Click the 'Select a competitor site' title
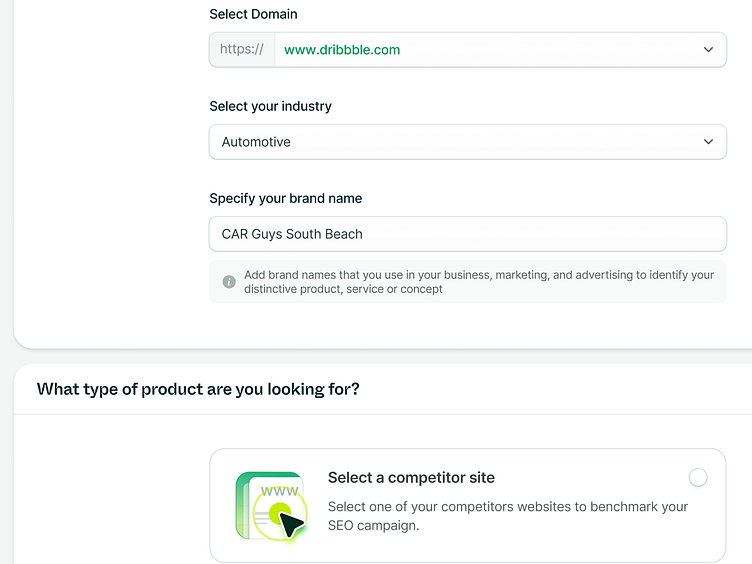The height and width of the screenshot is (564, 752). click(x=411, y=478)
